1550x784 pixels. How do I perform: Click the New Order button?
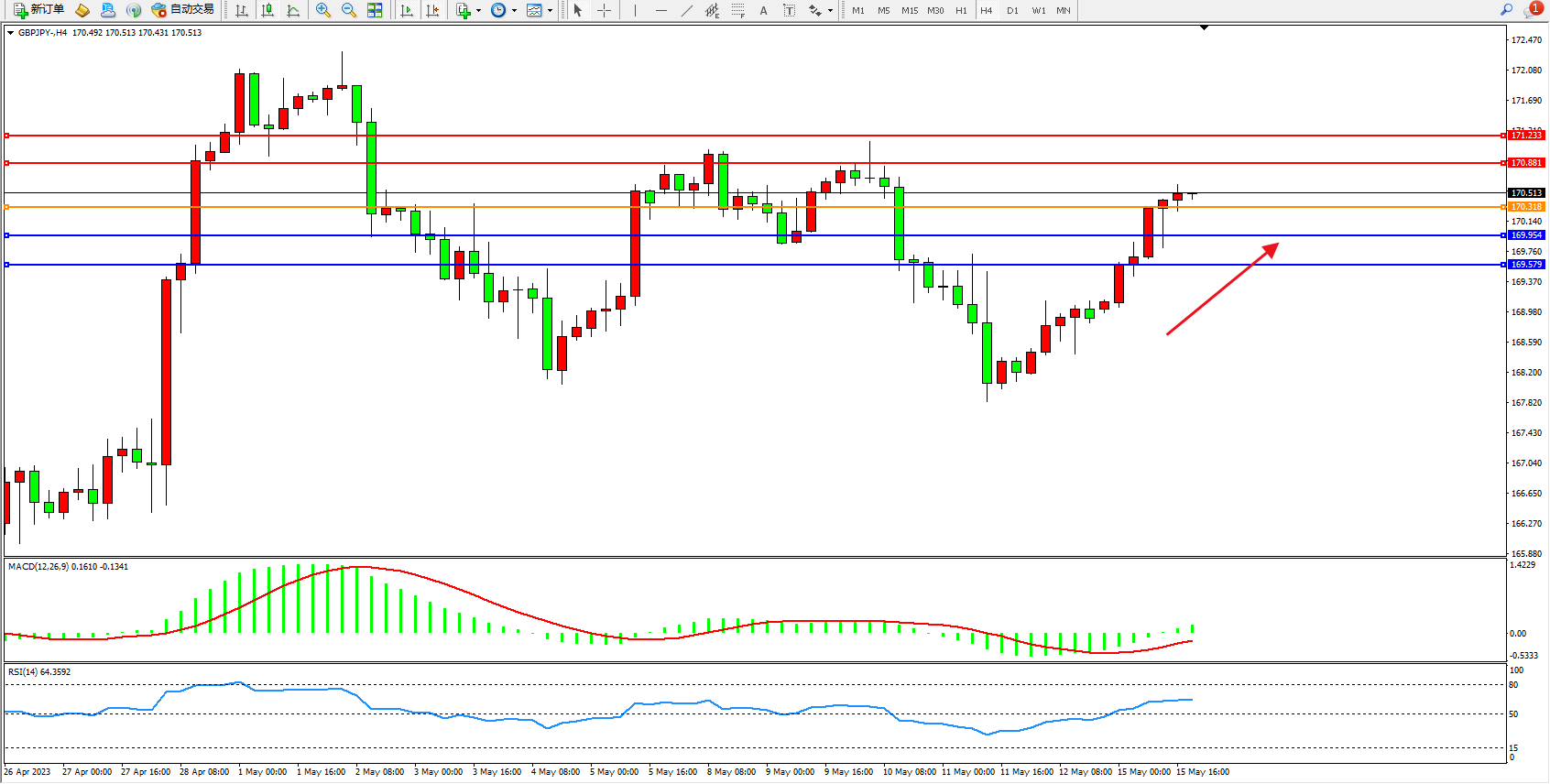point(38,10)
